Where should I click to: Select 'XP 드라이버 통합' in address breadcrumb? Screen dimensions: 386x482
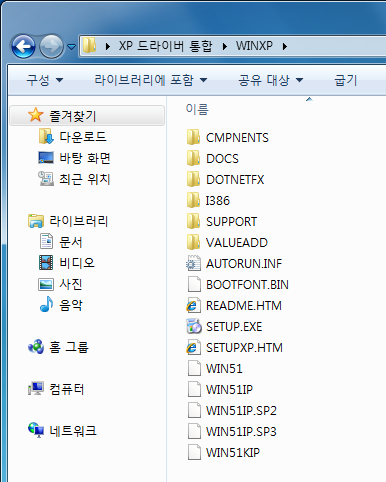[165, 46]
